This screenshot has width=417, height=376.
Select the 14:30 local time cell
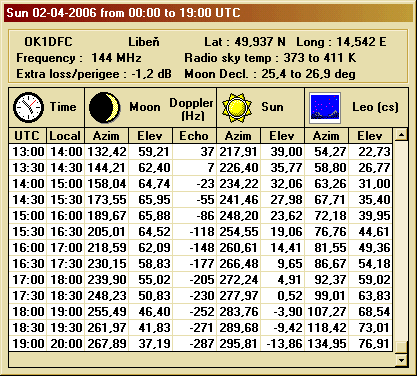pyautogui.click(x=66, y=168)
